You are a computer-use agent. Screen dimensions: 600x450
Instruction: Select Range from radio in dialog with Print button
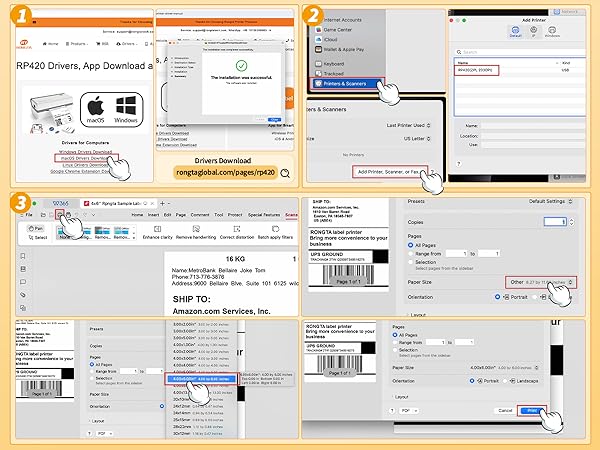click(x=395, y=342)
